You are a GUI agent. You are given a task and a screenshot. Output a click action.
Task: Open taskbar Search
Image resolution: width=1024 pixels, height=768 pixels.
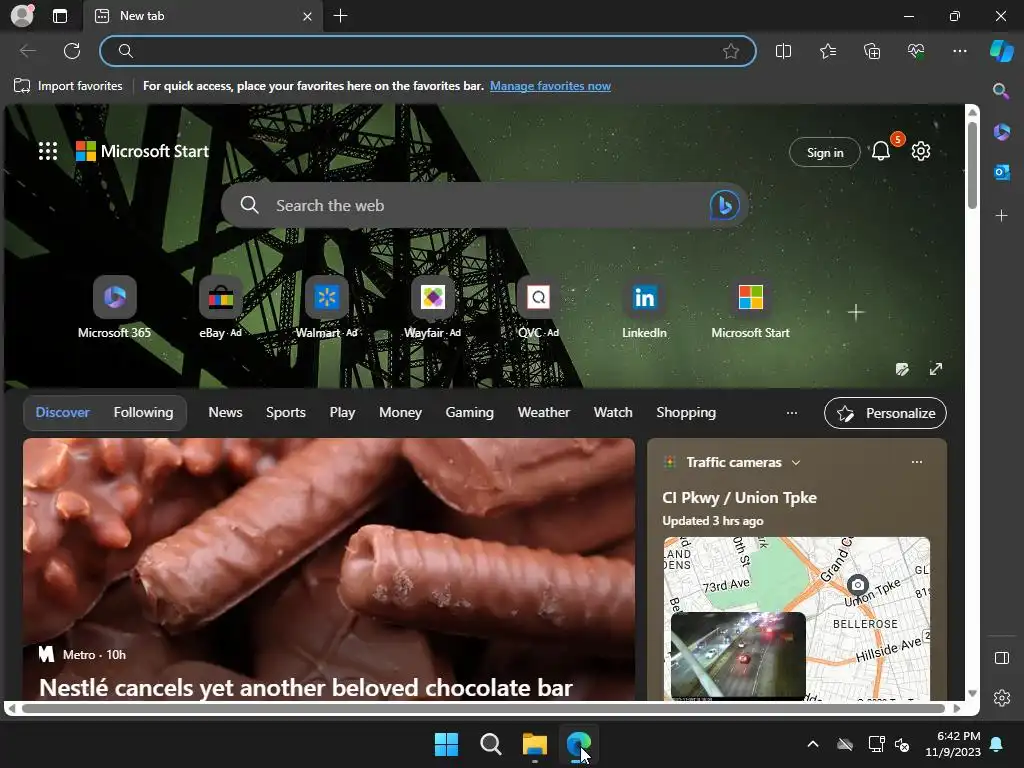coord(490,744)
